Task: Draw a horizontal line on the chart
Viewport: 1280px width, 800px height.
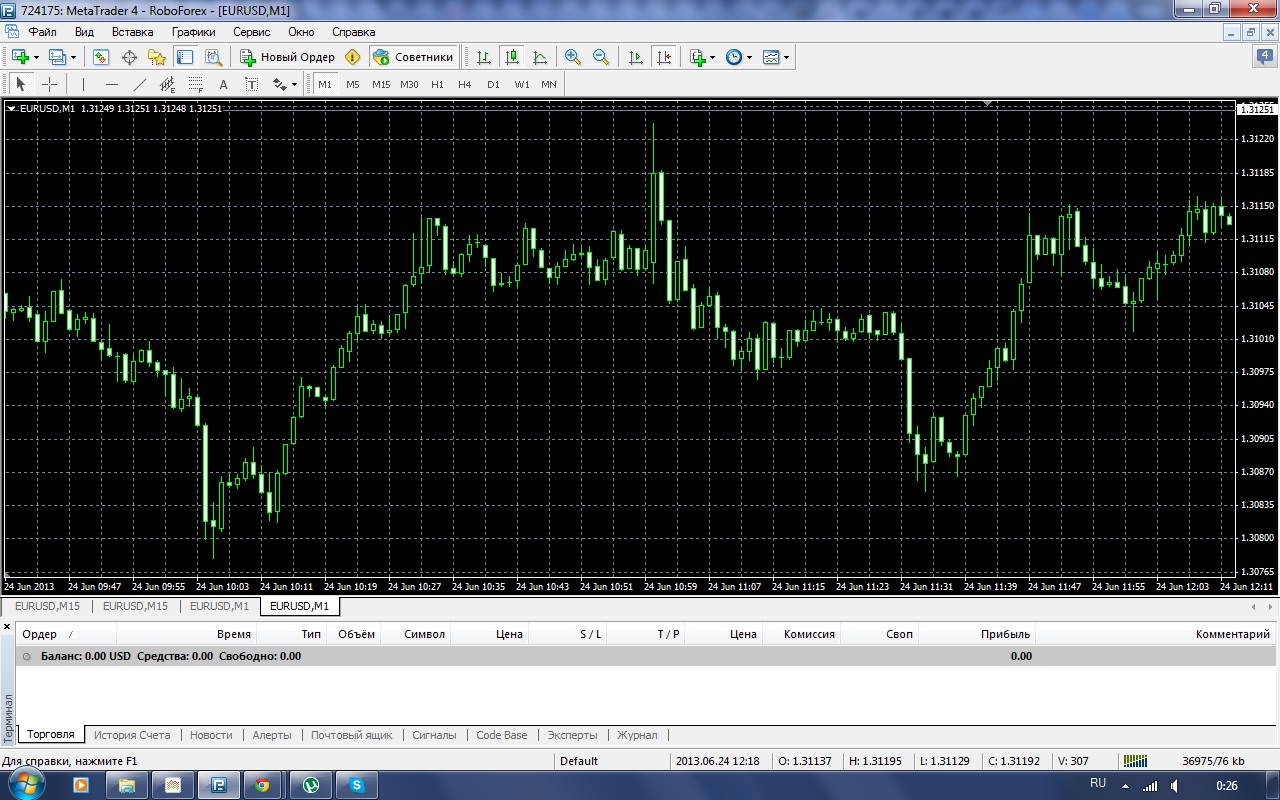Action: point(111,84)
